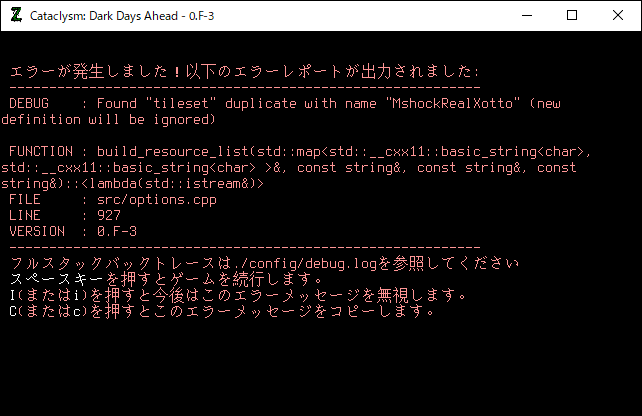Click the Cataclysm app icon in title bar
The height and width of the screenshot is (416, 642).
(x=15, y=15)
